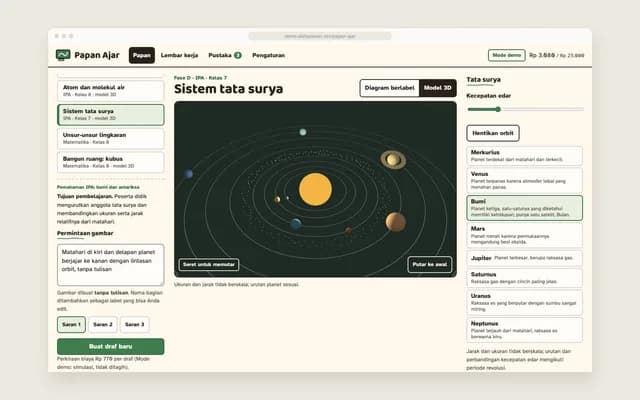Click the Buat draf baru button

pyautogui.click(x=111, y=347)
